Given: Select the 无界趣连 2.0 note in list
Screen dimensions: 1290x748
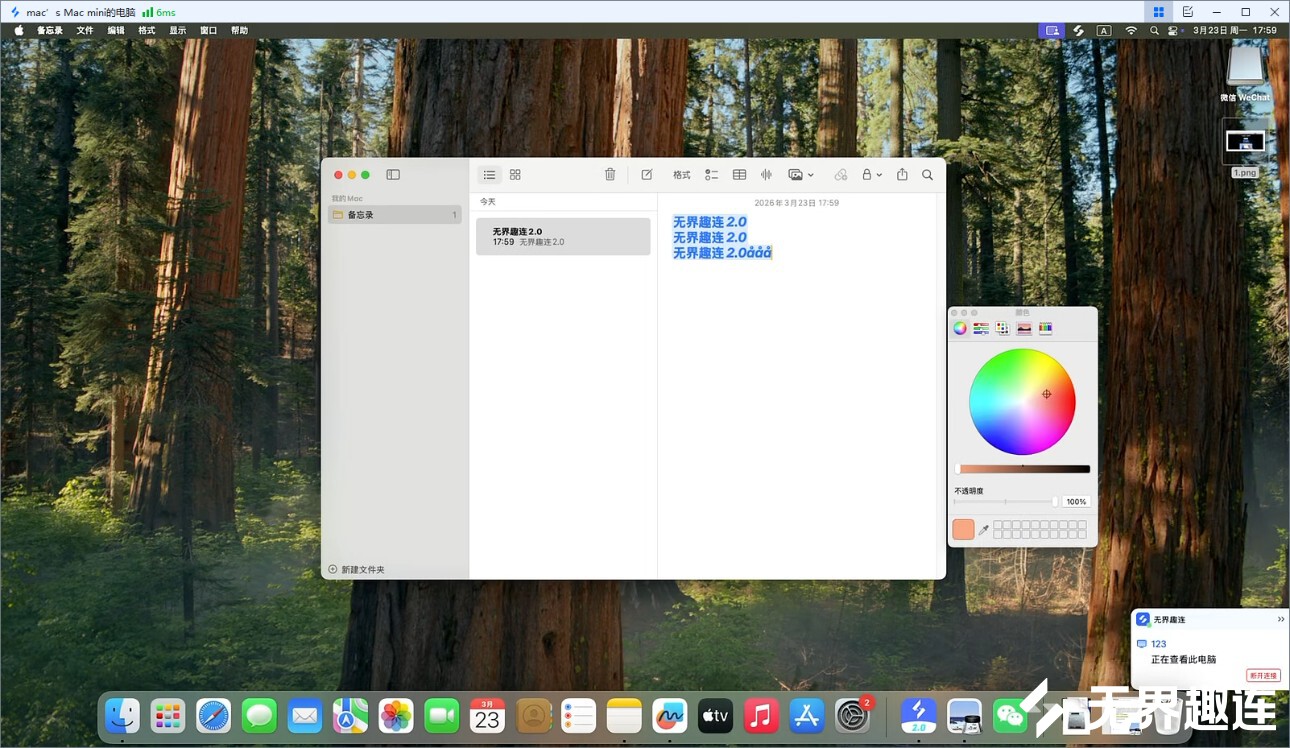Looking at the screenshot, I should pos(563,237).
